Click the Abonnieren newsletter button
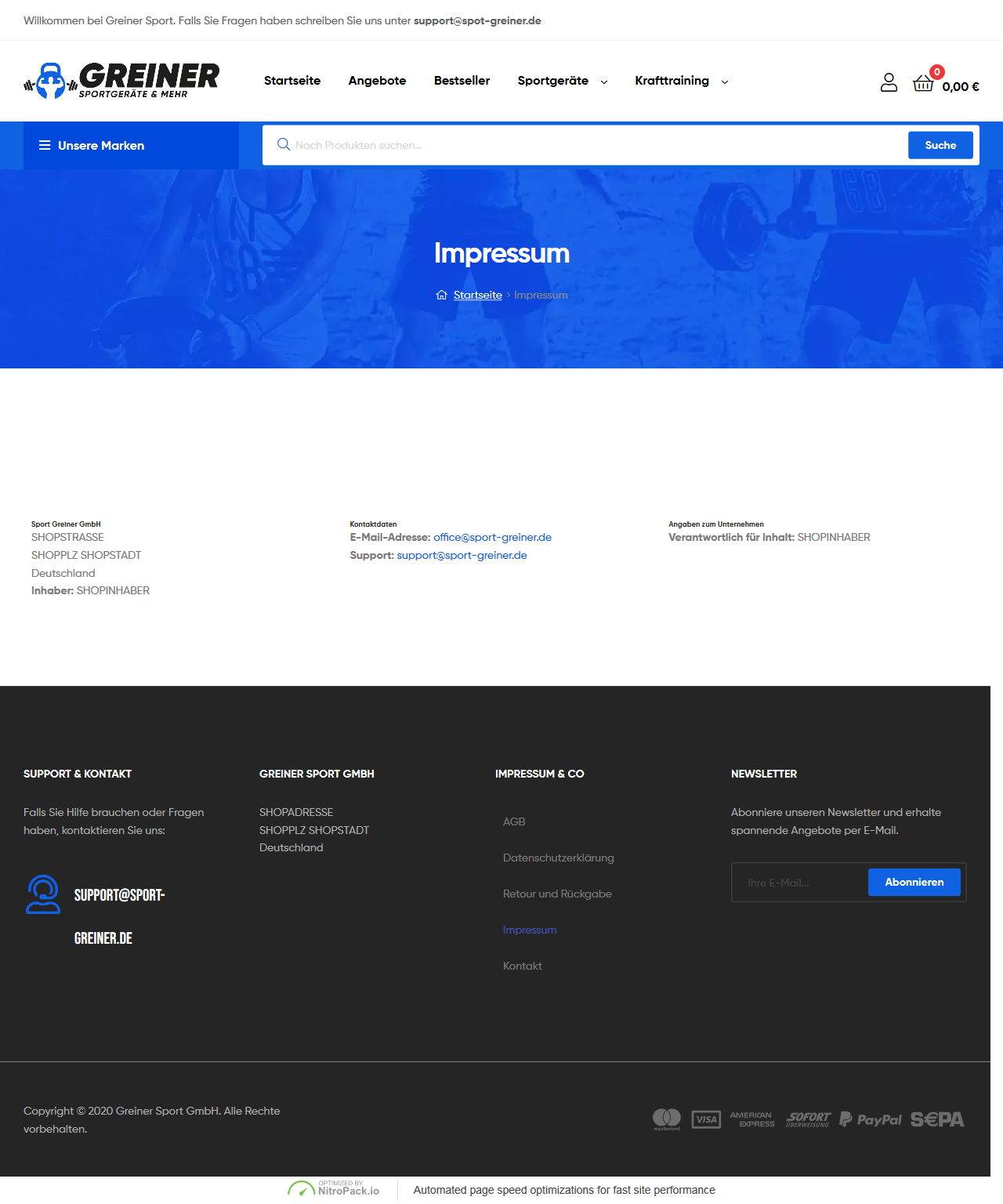 point(914,882)
